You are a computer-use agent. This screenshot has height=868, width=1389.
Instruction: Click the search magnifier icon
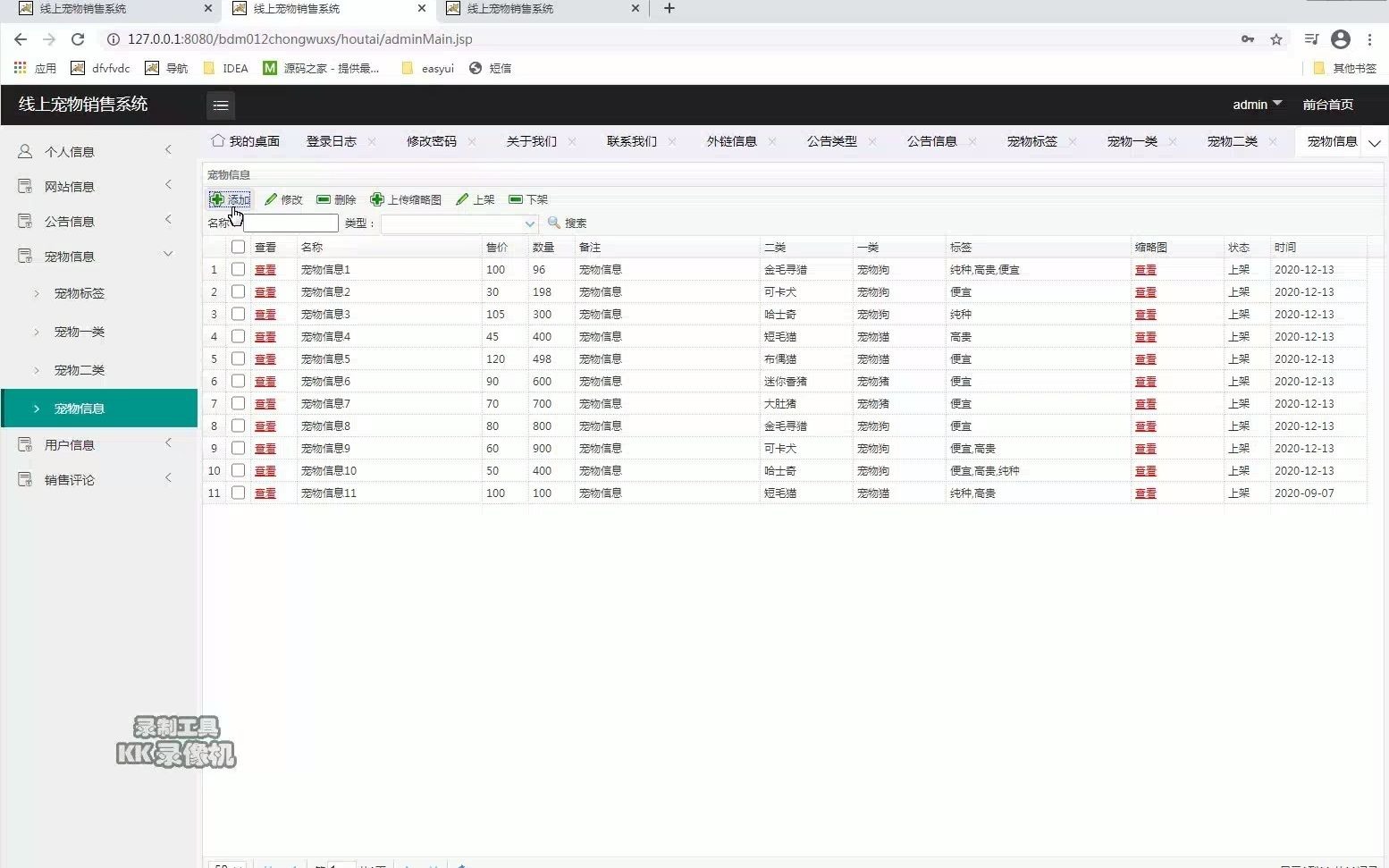point(554,223)
